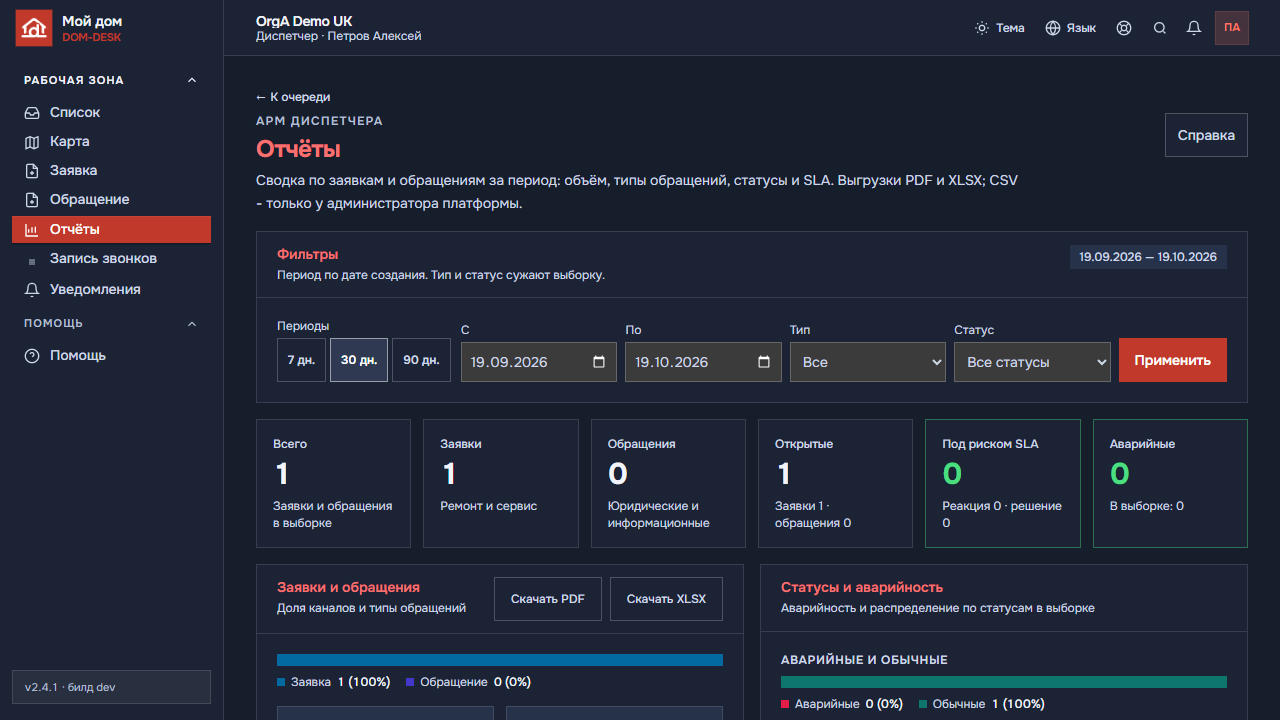Open the Статус dropdown showing Все статусы
1280x720 pixels.
point(1032,362)
